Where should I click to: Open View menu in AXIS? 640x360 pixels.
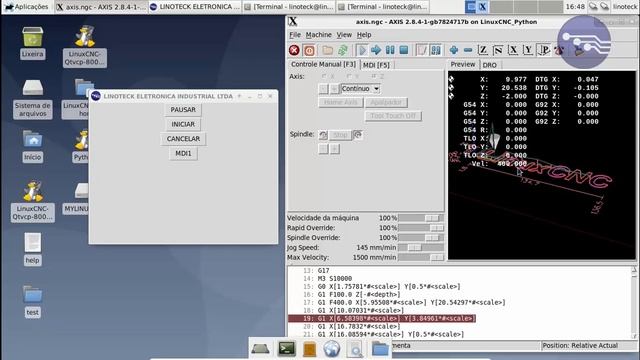[344, 35]
